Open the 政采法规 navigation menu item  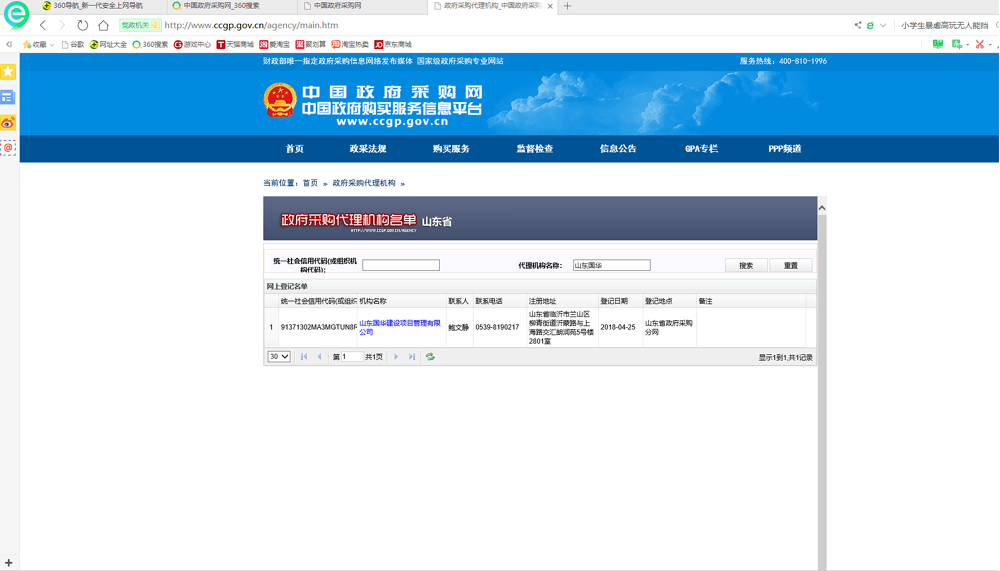[x=368, y=149]
